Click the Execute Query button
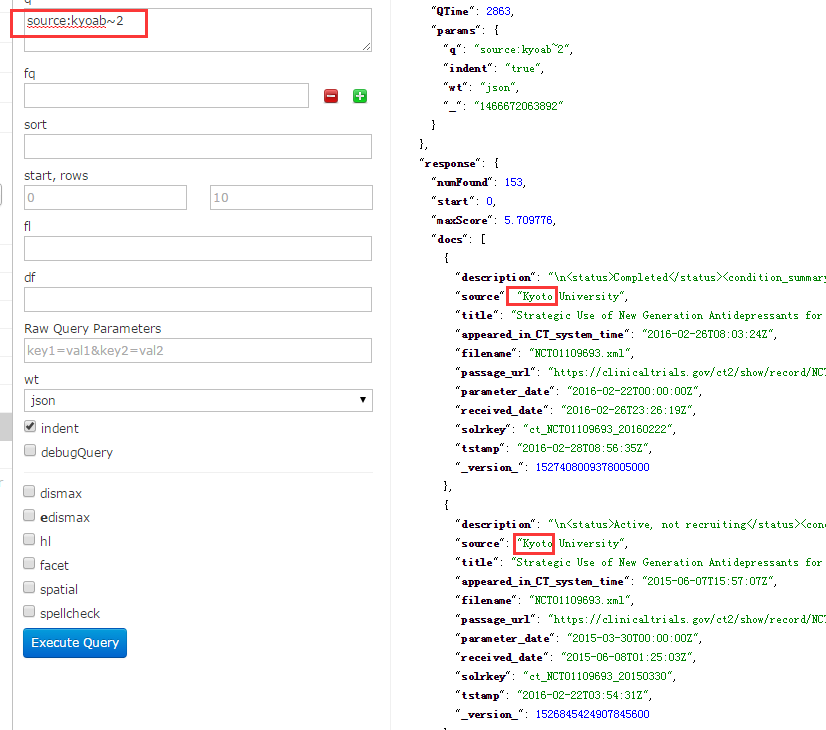 pyautogui.click(x=75, y=643)
